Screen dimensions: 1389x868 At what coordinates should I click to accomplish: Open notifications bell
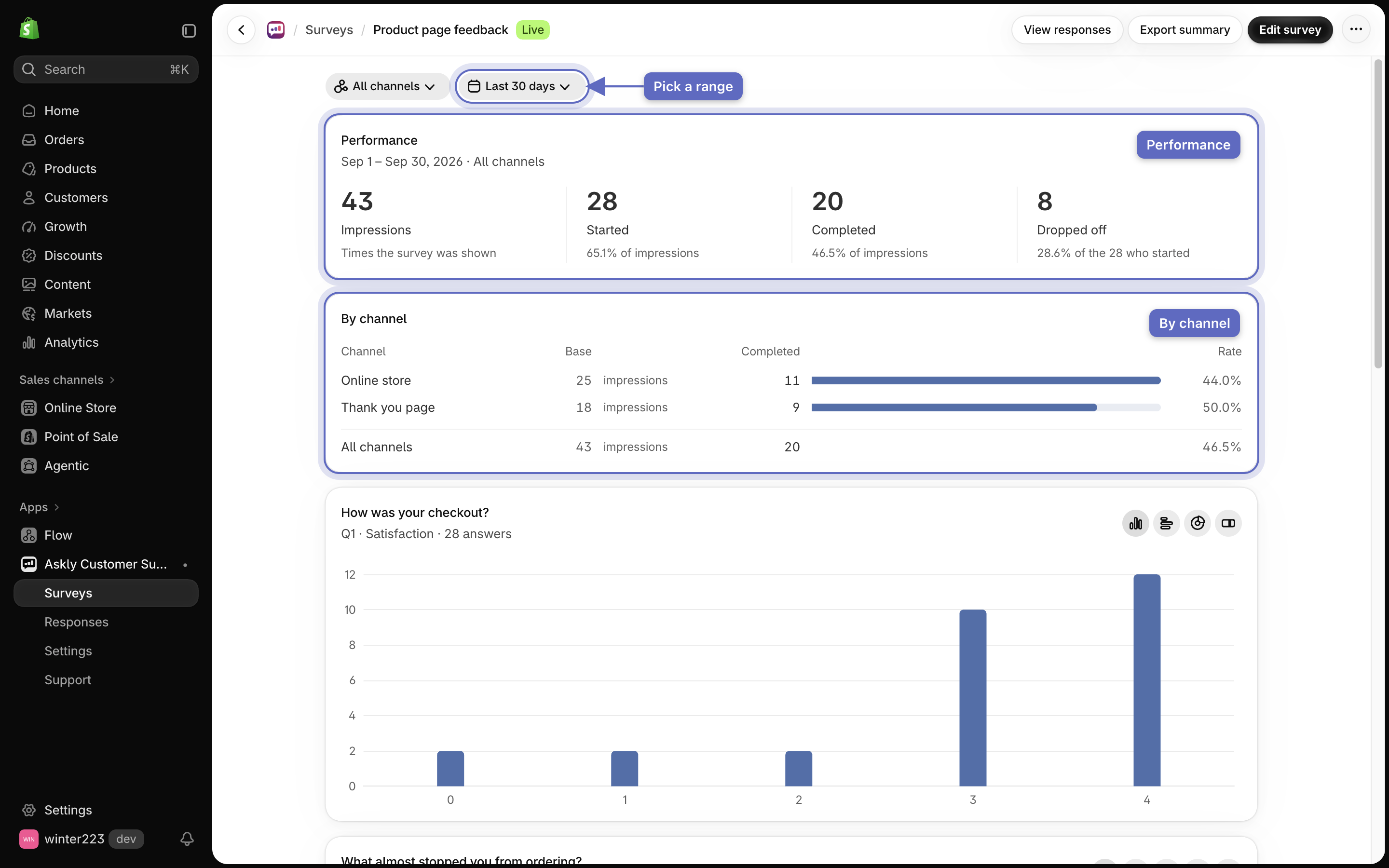tap(187, 839)
